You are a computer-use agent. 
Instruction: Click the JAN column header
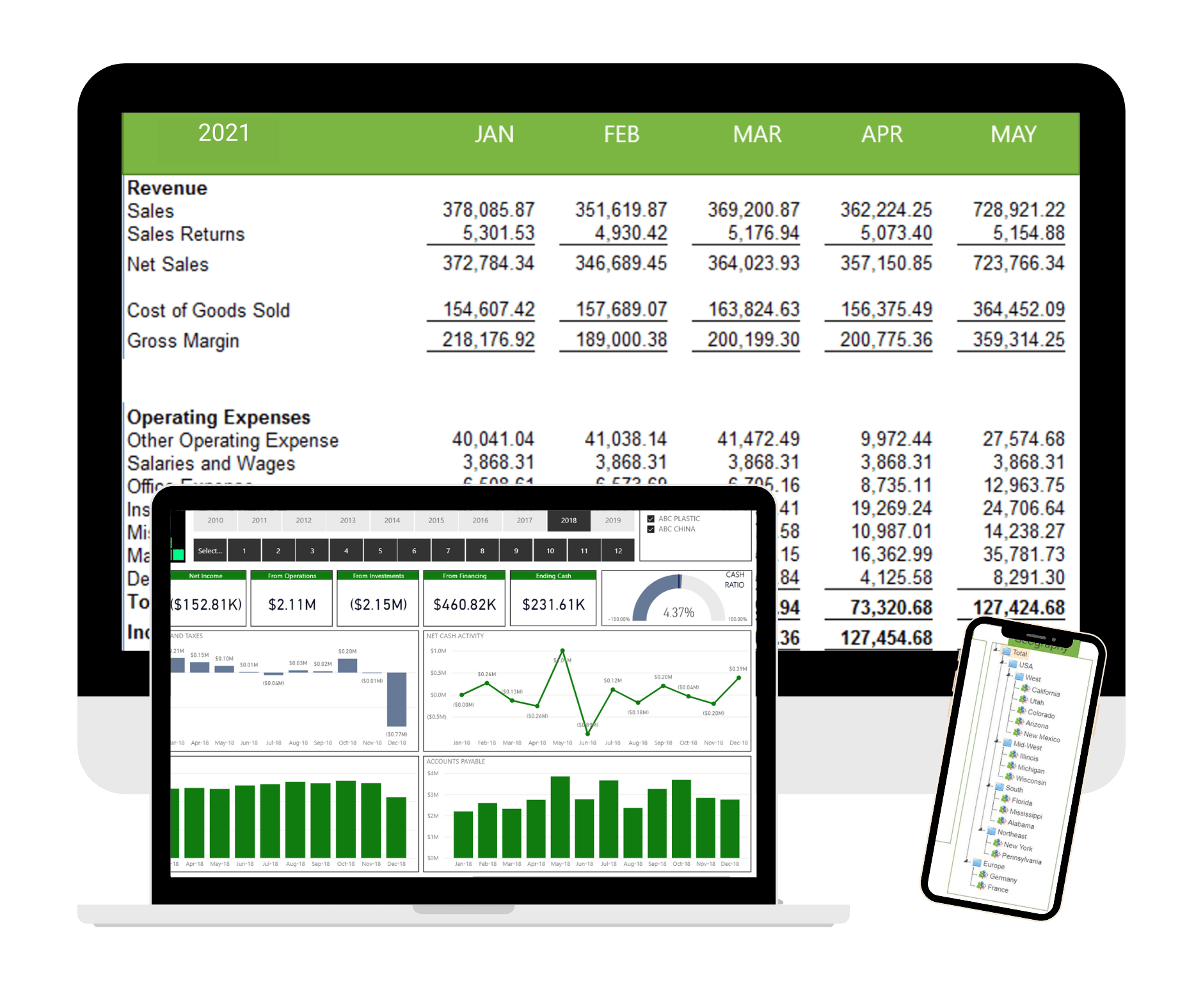(x=495, y=134)
